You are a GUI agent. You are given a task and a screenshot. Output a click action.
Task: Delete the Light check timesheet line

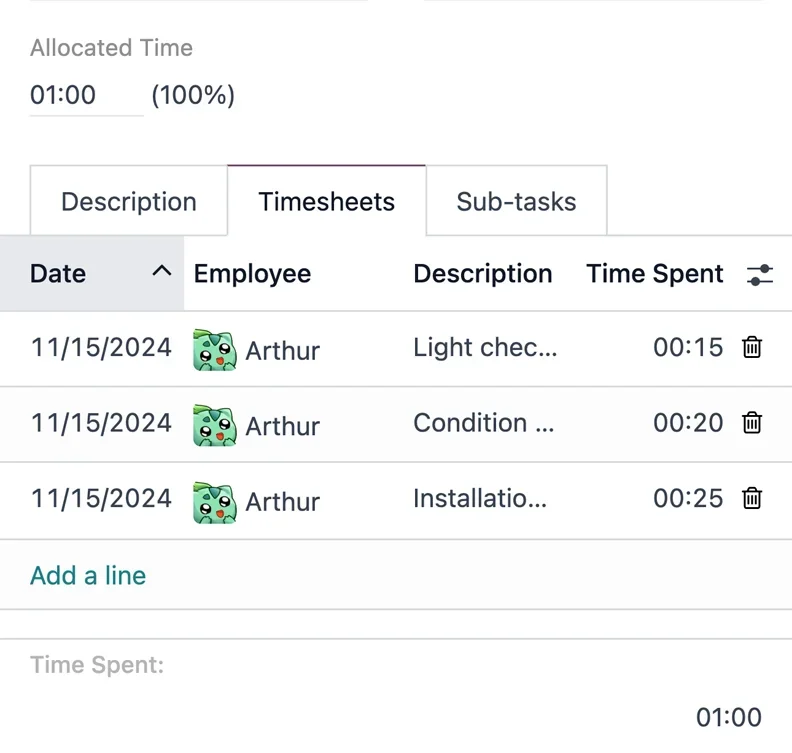tap(752, 348)
